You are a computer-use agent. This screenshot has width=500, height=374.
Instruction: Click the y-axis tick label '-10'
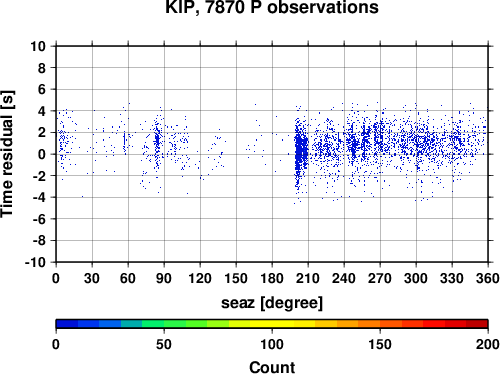[35, 262]
